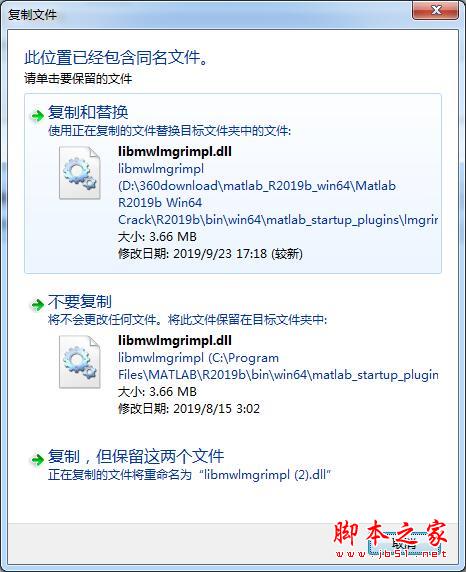
Task: Click bold libmwlmgrimpl.dll name under 复制和替换
Action: pos(175,151)
